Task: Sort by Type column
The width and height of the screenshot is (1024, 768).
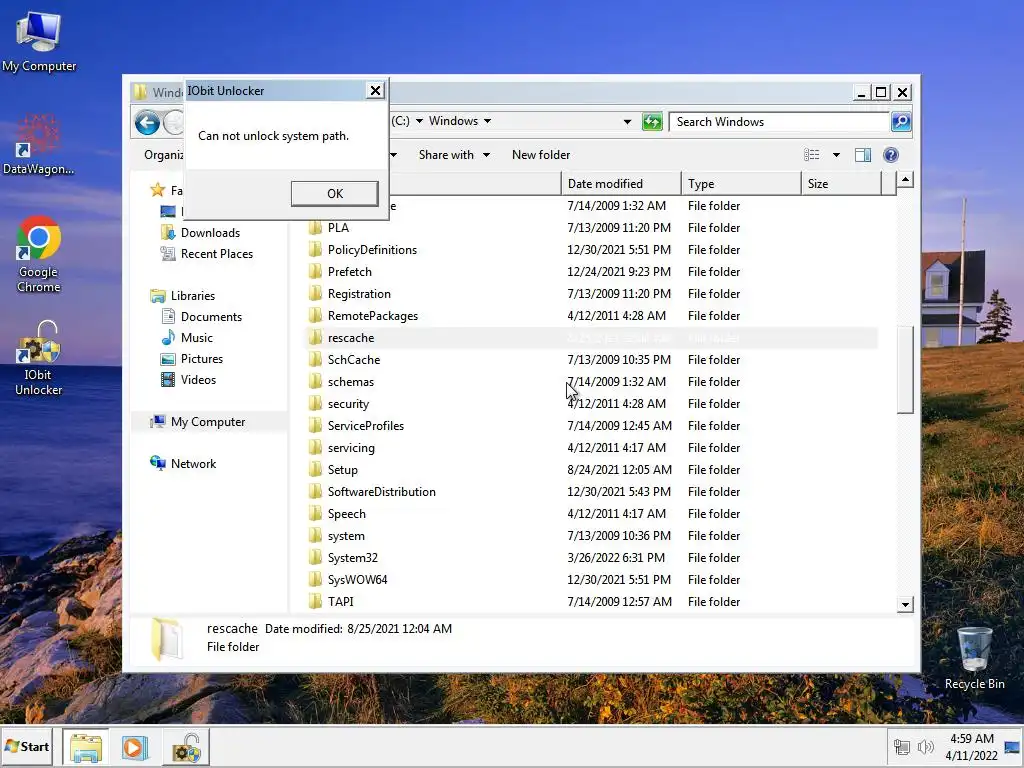Action: pos(741,184)
